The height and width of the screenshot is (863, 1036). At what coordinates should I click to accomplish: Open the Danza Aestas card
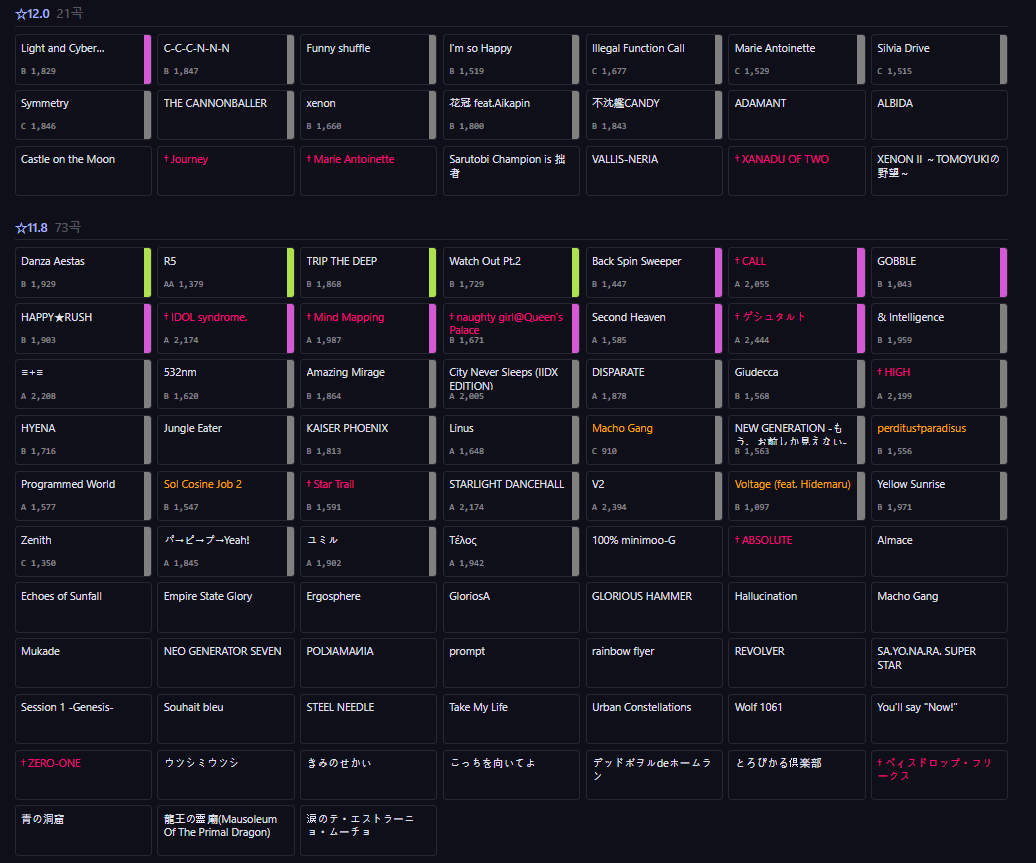tap(83, 272)
